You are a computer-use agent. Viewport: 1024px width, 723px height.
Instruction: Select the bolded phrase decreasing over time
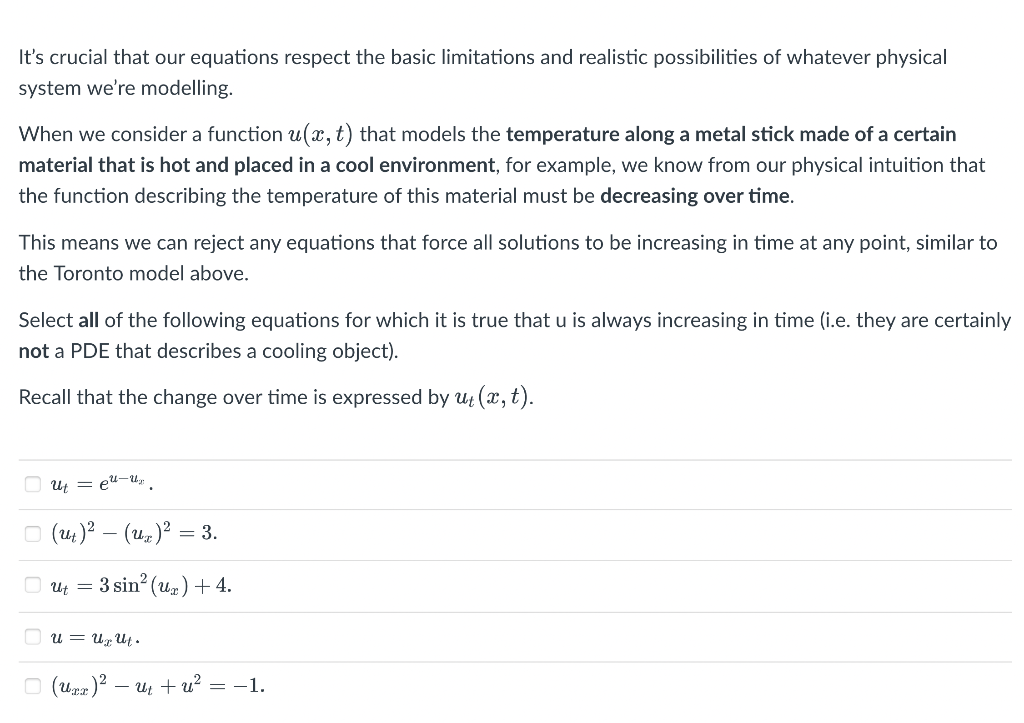693,196
